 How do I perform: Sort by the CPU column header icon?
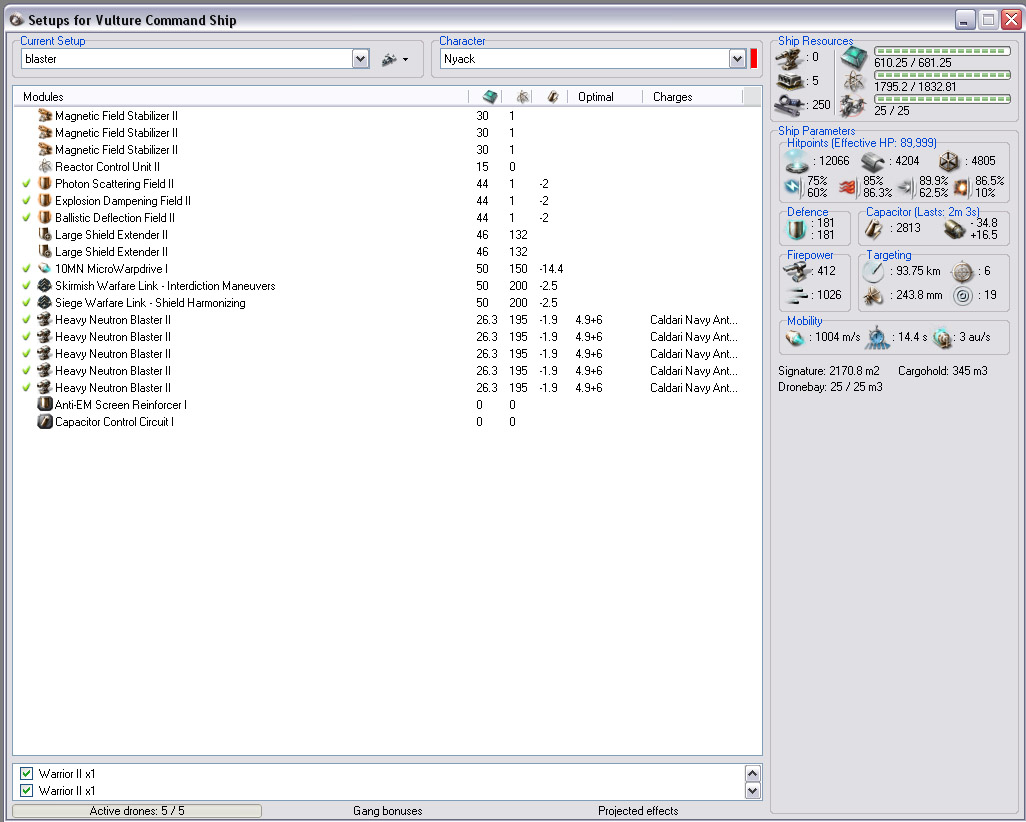pos(489,97)
